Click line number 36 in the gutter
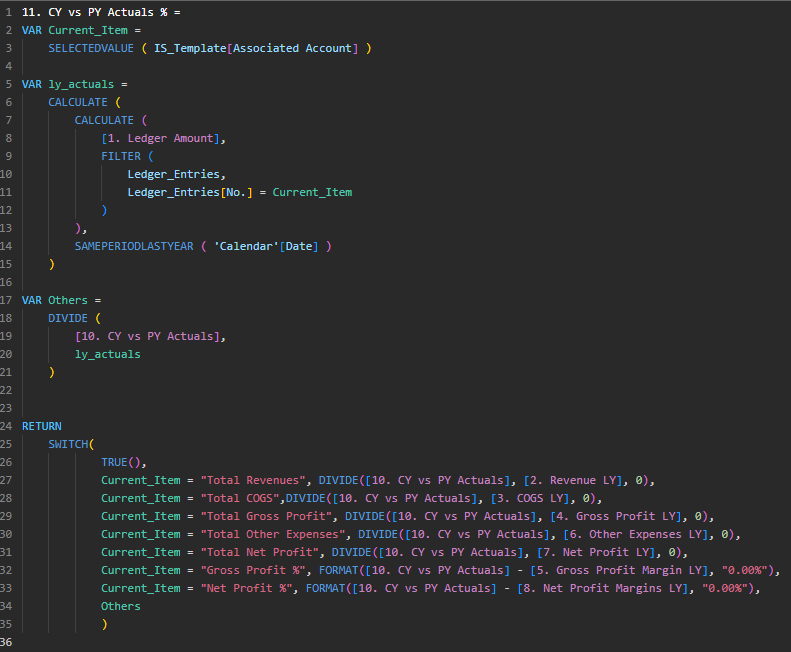Viewport: 791px width, 652px height. tap(6, 642)
